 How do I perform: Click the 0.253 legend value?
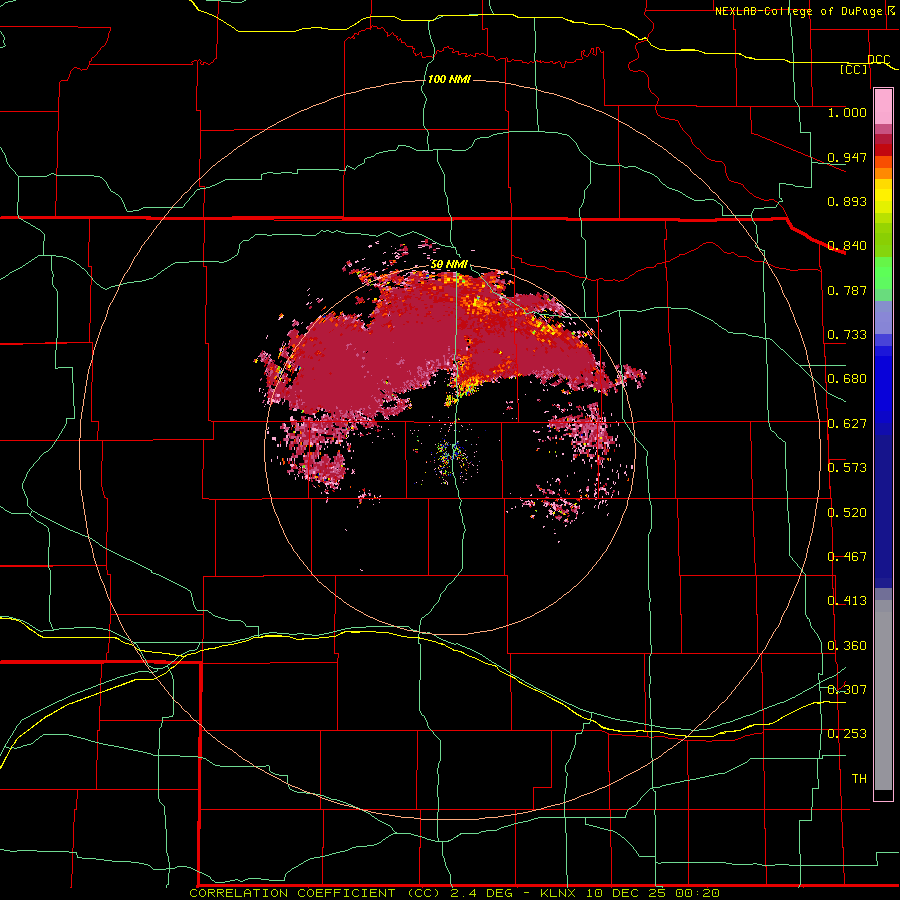847,734
